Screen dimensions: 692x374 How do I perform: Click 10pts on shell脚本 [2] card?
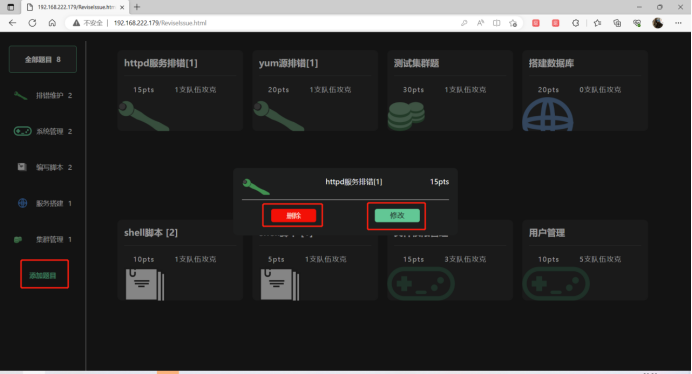pyautogui.click(x=143, y=259)
